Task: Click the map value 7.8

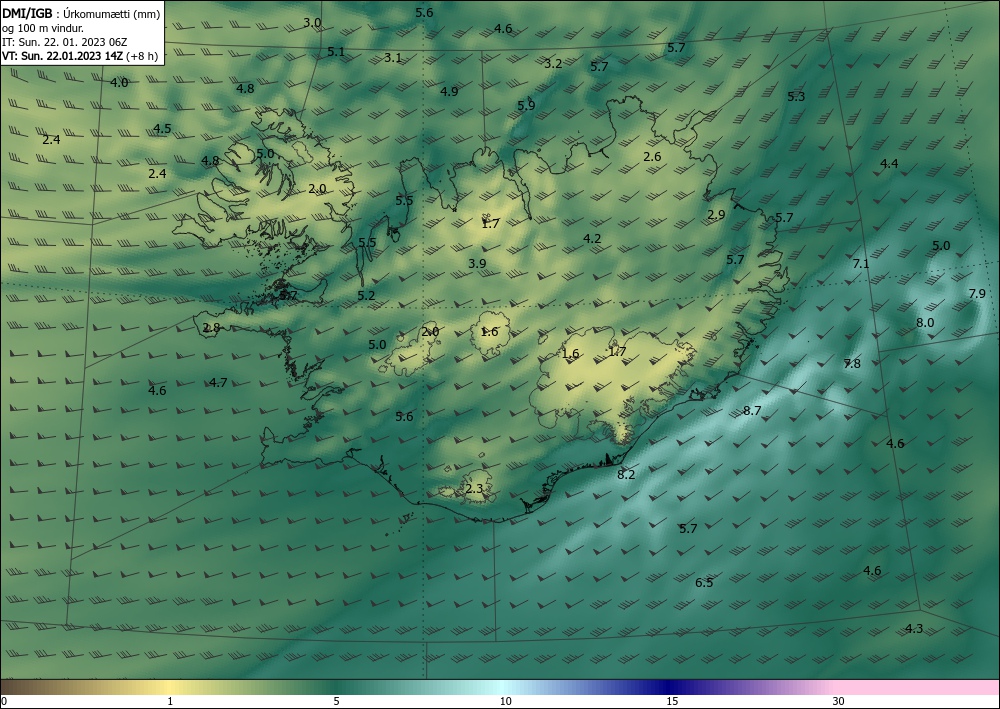Action: click(852, 363)
